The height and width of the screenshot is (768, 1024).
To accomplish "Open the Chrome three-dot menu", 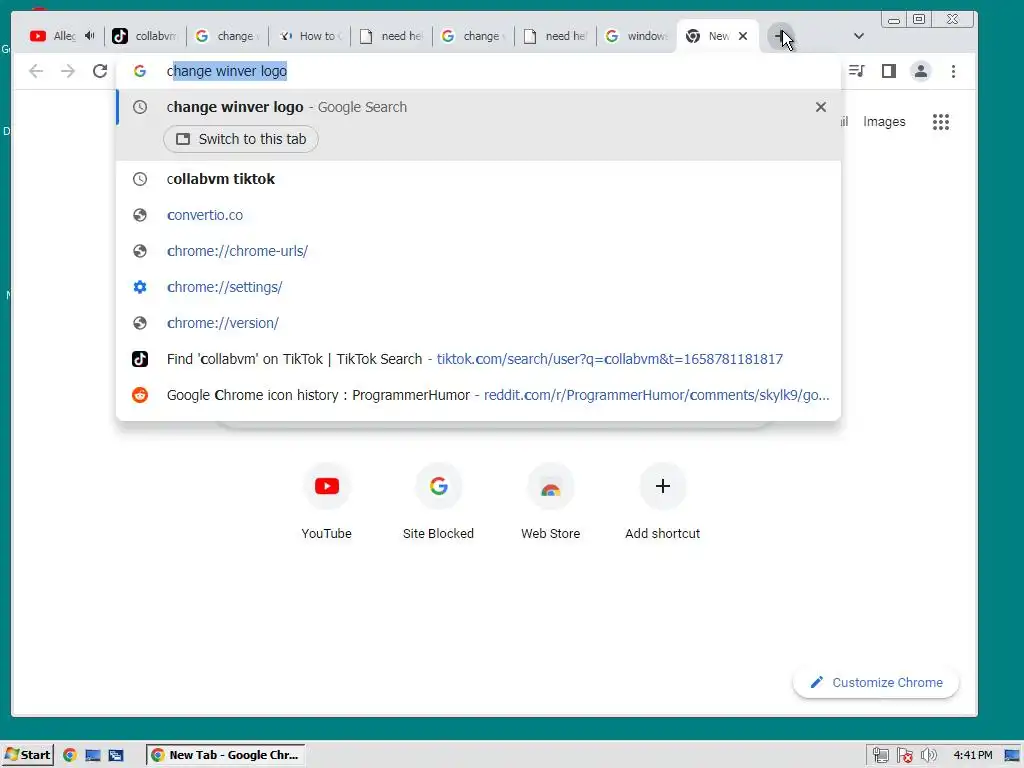I will pyautogui.click(x=953, y=71).
